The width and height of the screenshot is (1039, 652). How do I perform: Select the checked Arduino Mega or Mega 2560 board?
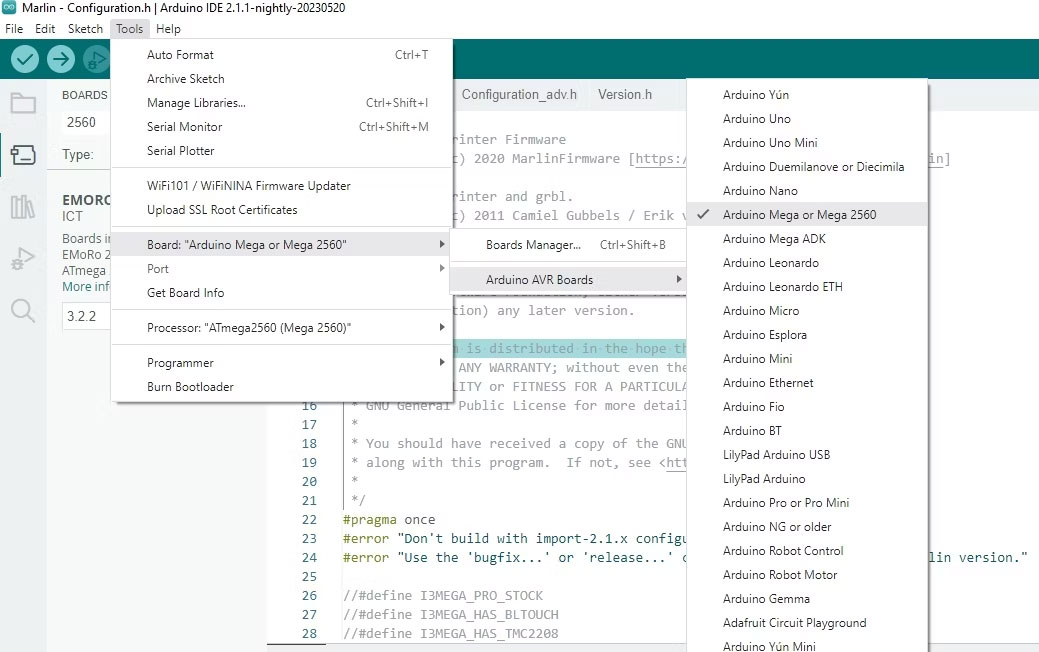click(x=807, y=215)
